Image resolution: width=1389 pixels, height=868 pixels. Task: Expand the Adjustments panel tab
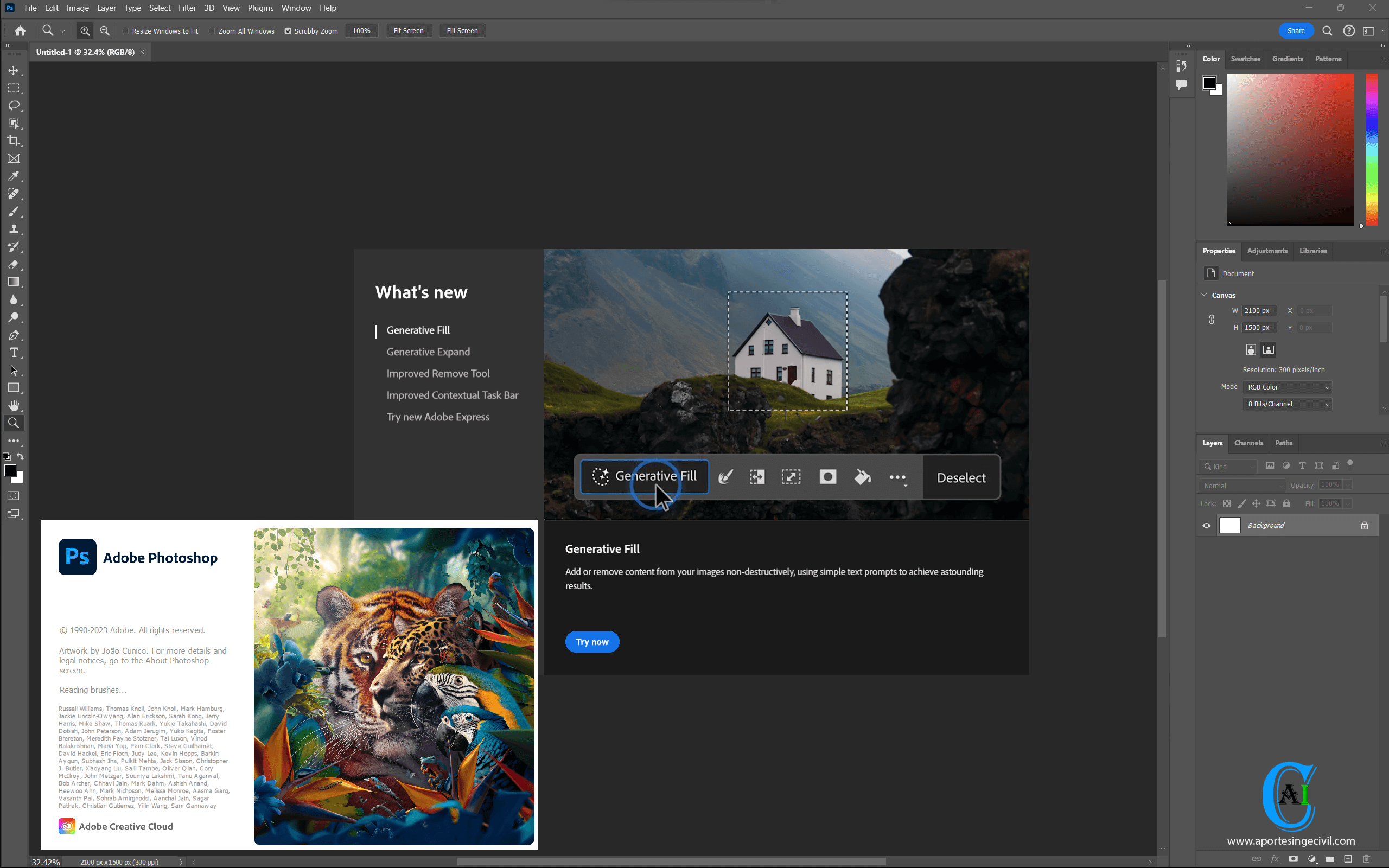click(x=1266, y=250)
